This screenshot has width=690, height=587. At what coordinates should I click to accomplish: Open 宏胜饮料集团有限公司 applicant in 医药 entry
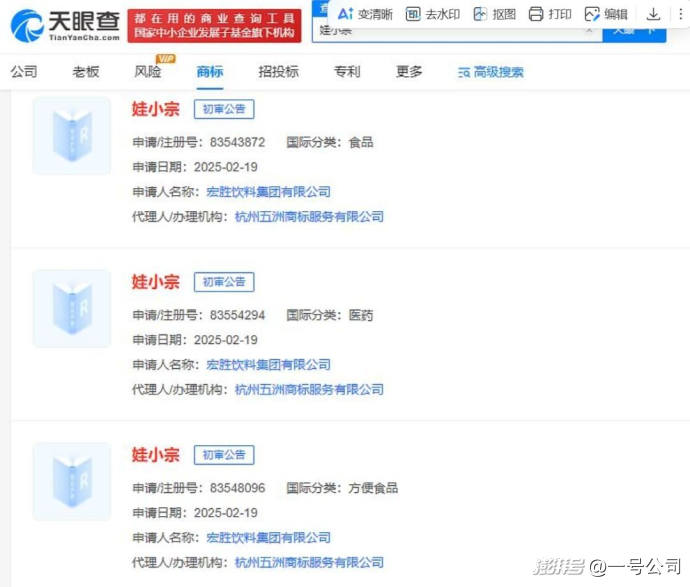coord(268,365)
